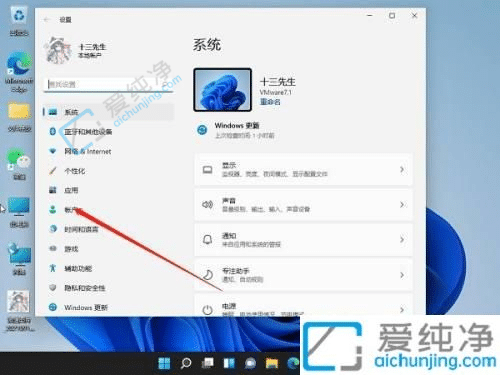Click the 重命名 rename link
The width and height of the screenshot is (500, 375).
click(270, 102)
